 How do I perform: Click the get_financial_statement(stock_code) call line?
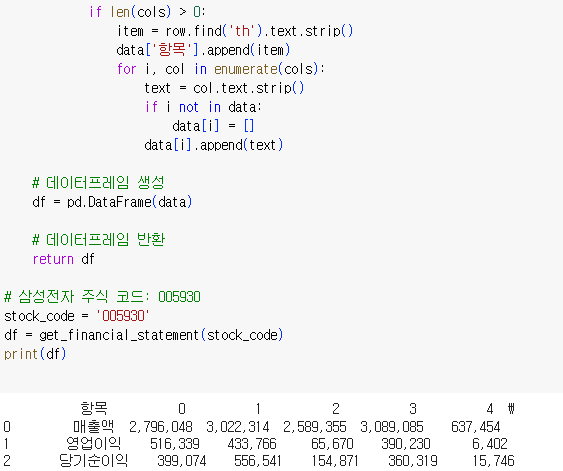point(144,335)
